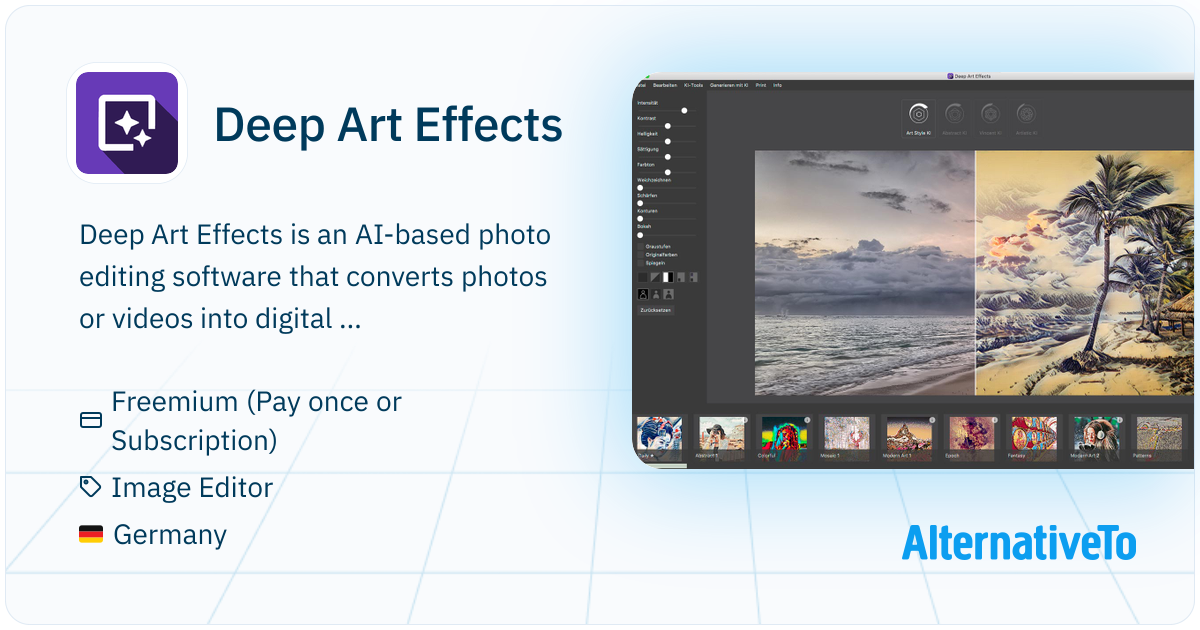Screen dimensions: 1200x630
Task: Click the info badge on Colorful style
Action: tap(807, 420)
